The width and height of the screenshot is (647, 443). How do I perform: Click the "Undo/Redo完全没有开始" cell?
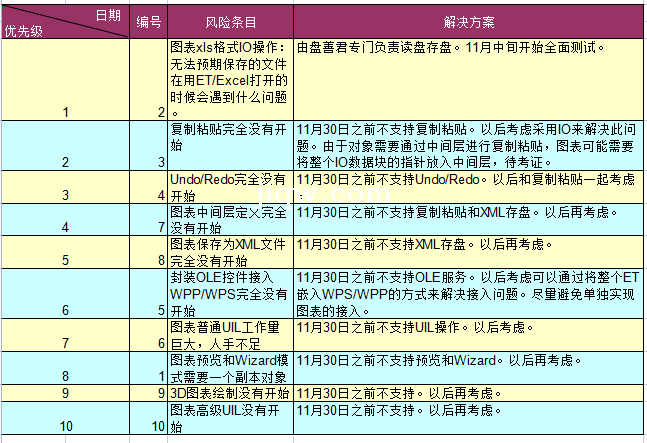pos(230,186)
